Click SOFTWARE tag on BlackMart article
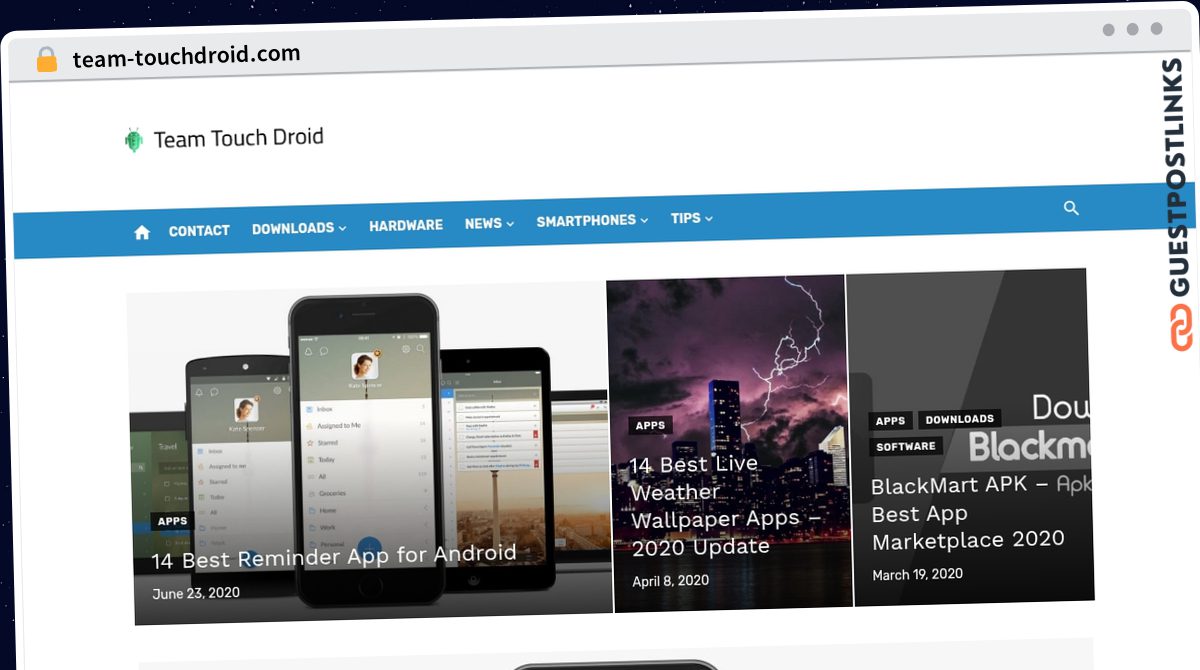 905,447
